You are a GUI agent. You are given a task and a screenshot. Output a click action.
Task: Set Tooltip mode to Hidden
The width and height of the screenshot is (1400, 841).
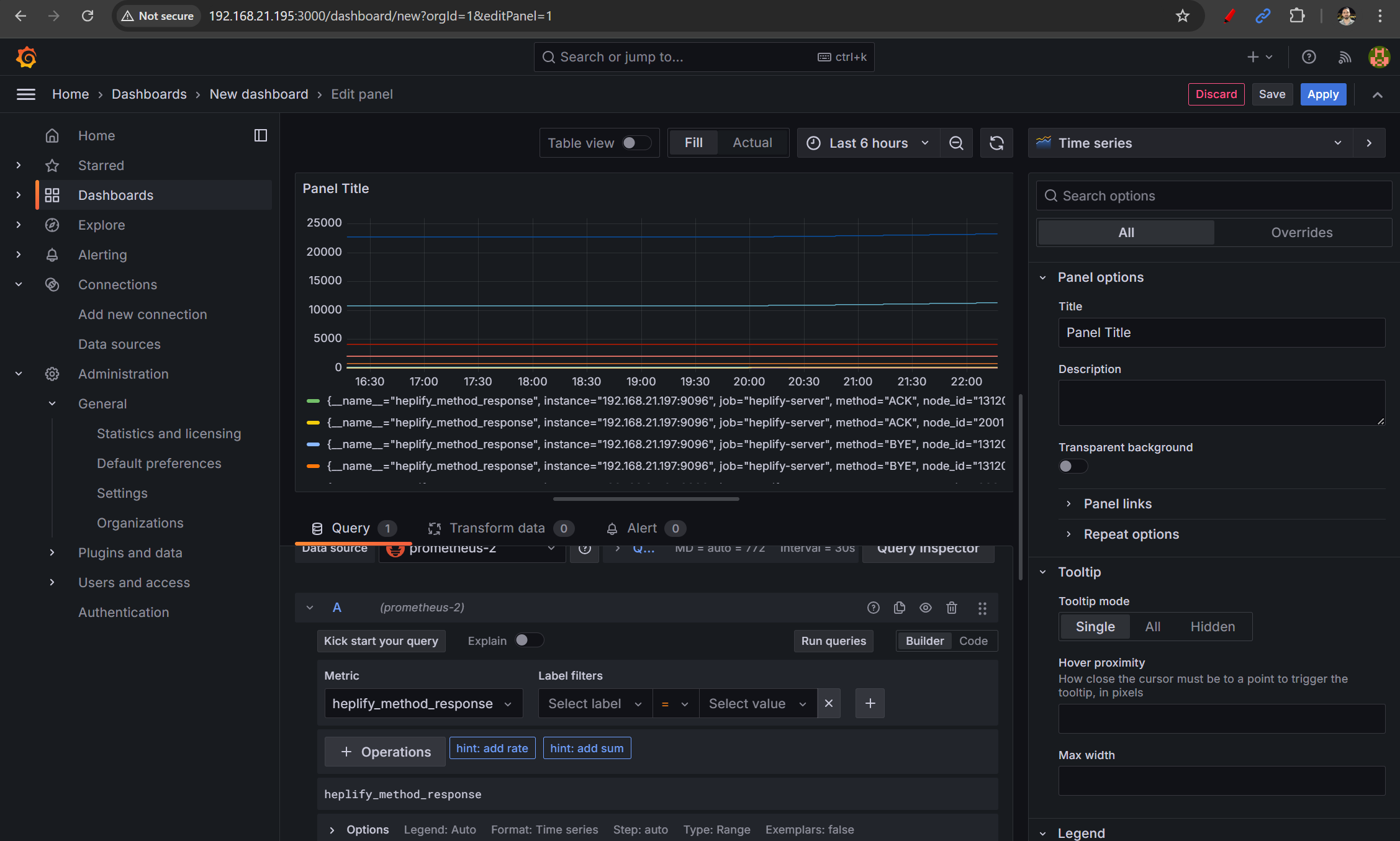point(1213,626)
